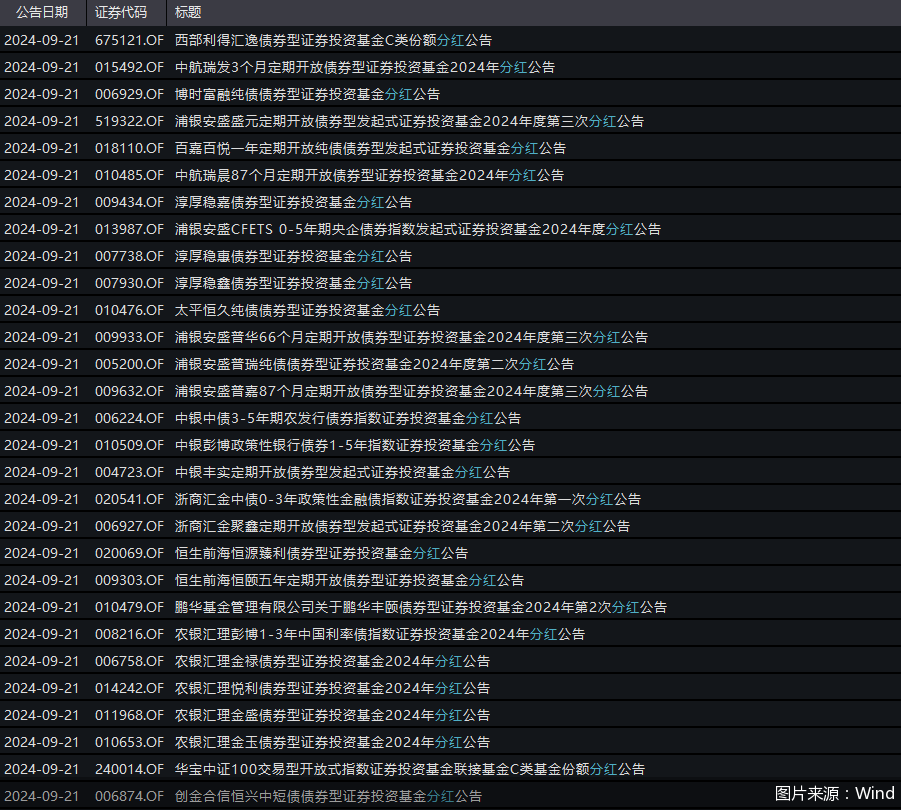
Task: Open 太平恒久纯债债券型 分红公告
Action: (307, 310)
